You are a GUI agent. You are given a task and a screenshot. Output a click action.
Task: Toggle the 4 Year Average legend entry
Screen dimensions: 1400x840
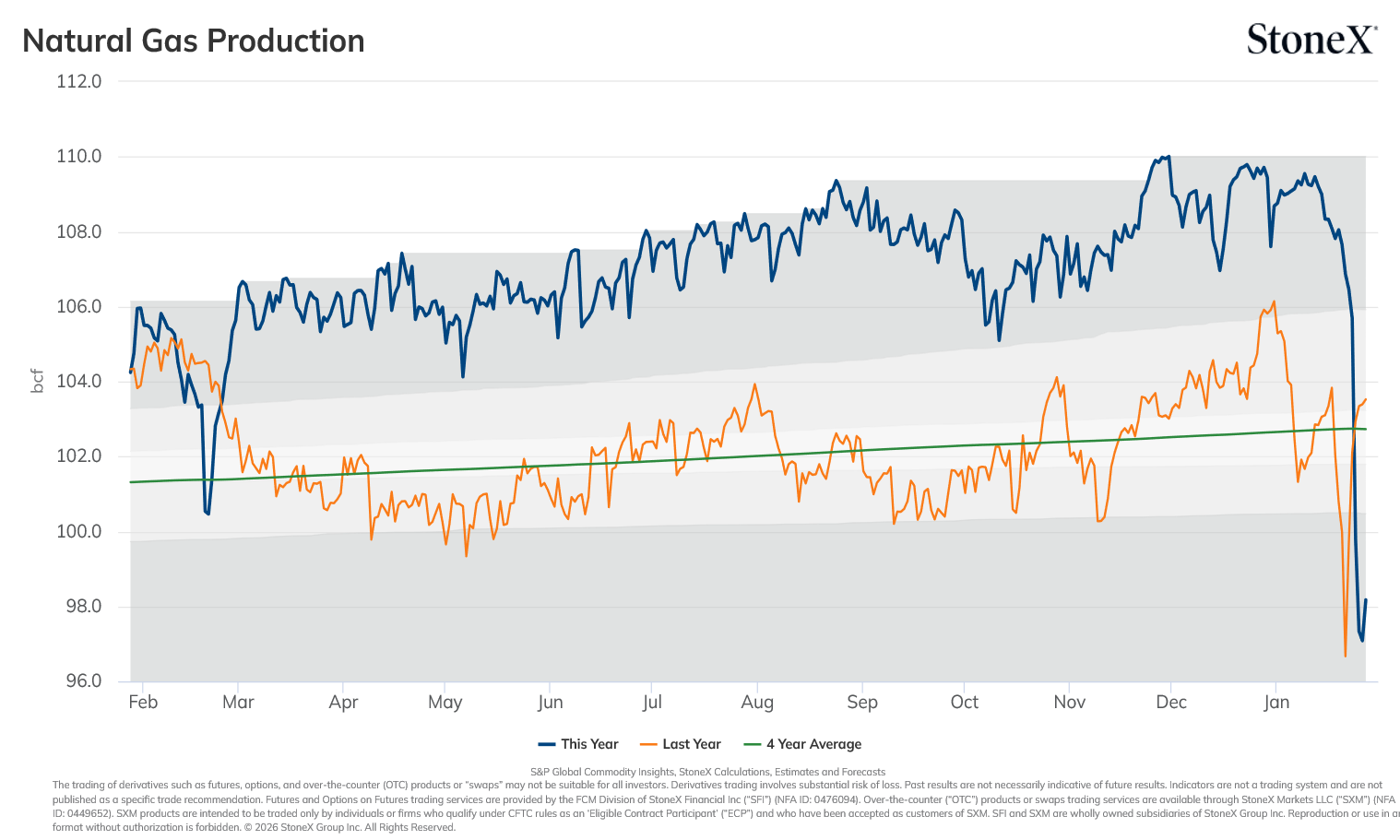[x=802, y=744]
